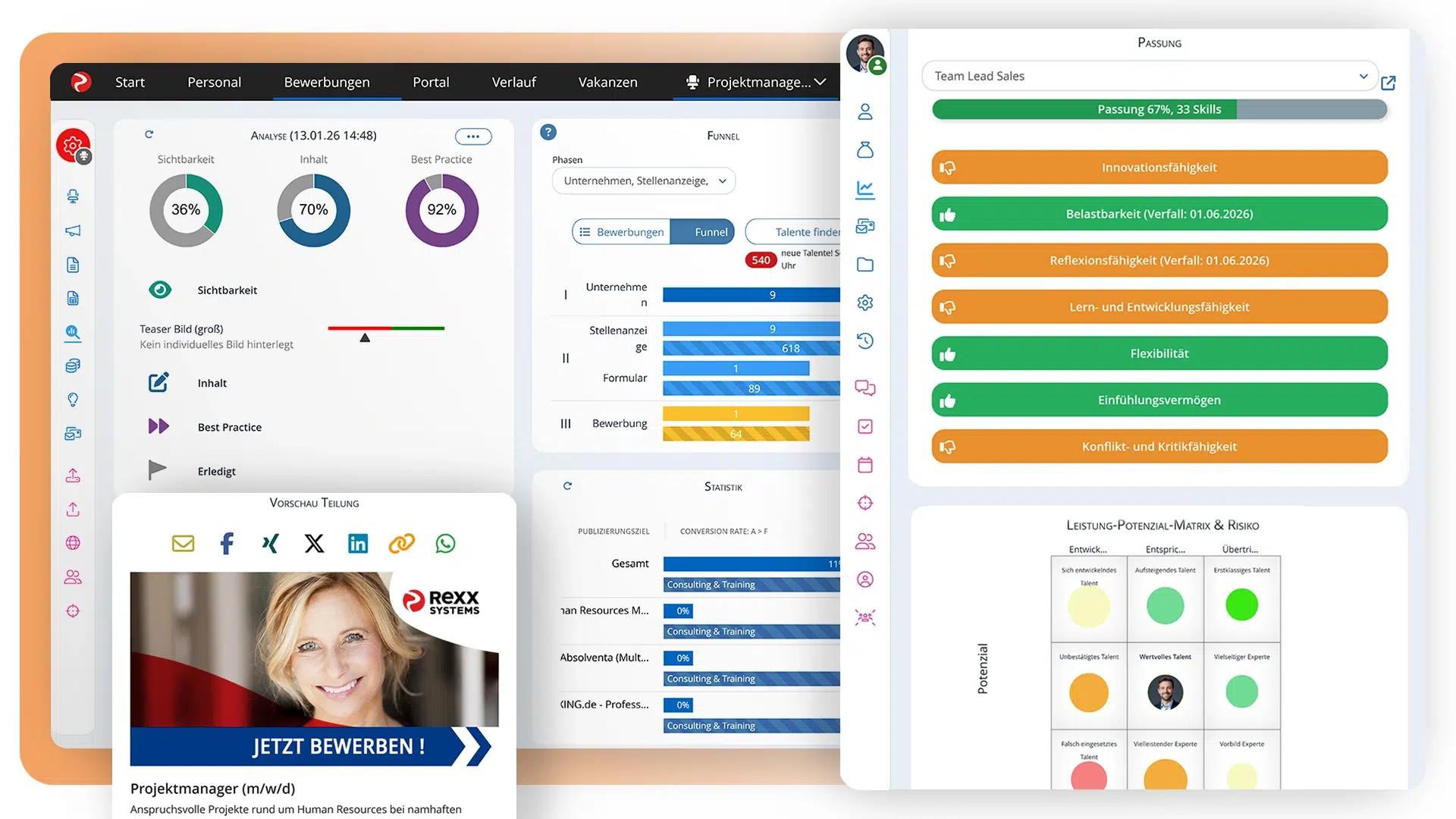Click the WhatsApp share icon
1456x819 pixels.
point(445,544)
